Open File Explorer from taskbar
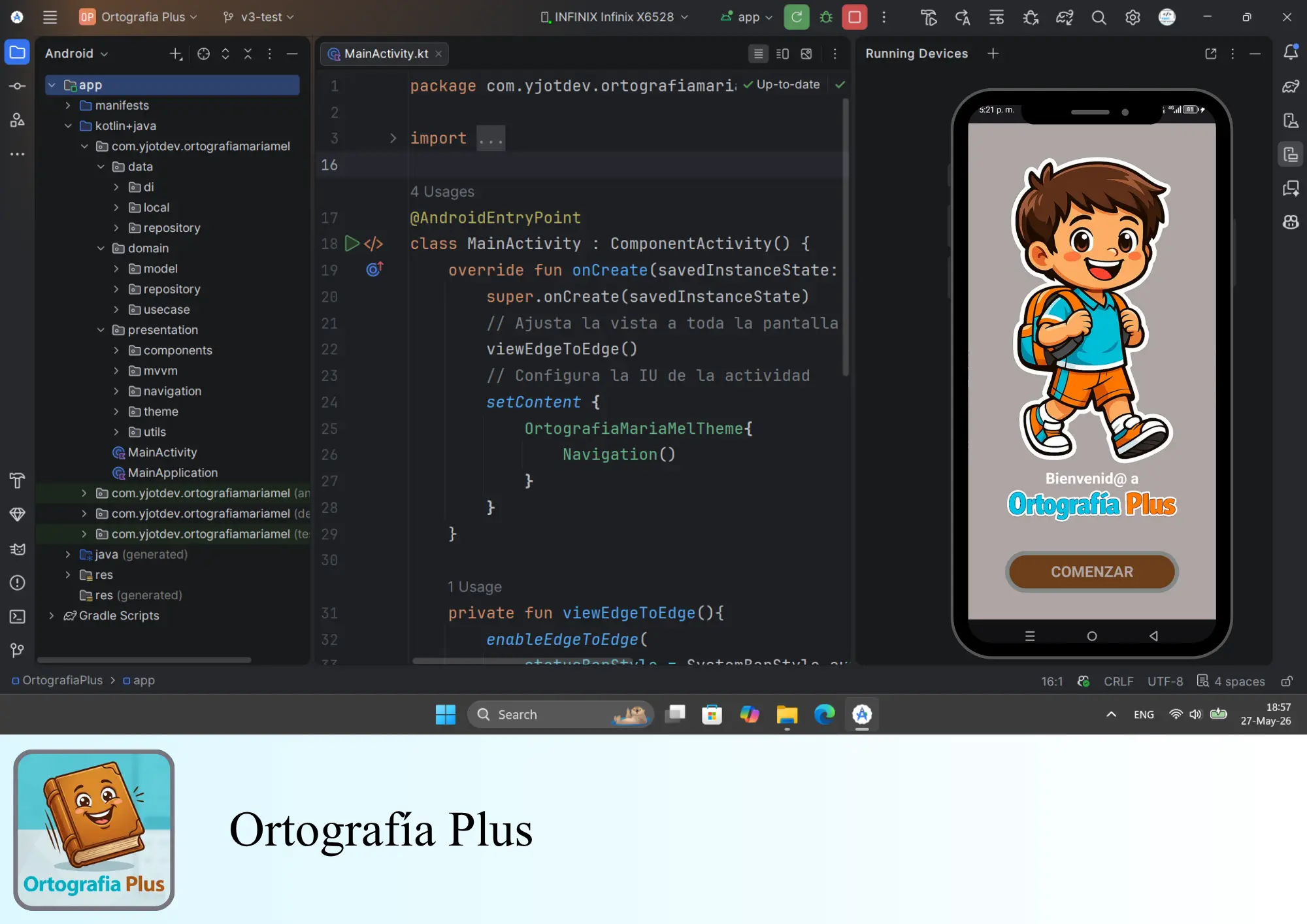1307x924 pixels. [x=787, y=714]
